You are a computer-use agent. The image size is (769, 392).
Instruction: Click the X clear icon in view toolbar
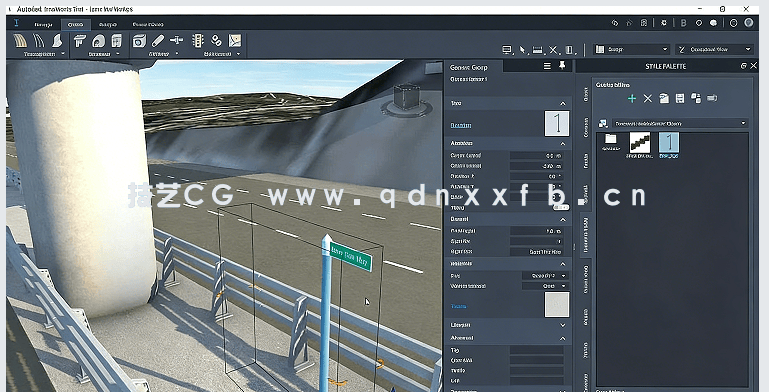pos(553,50)
